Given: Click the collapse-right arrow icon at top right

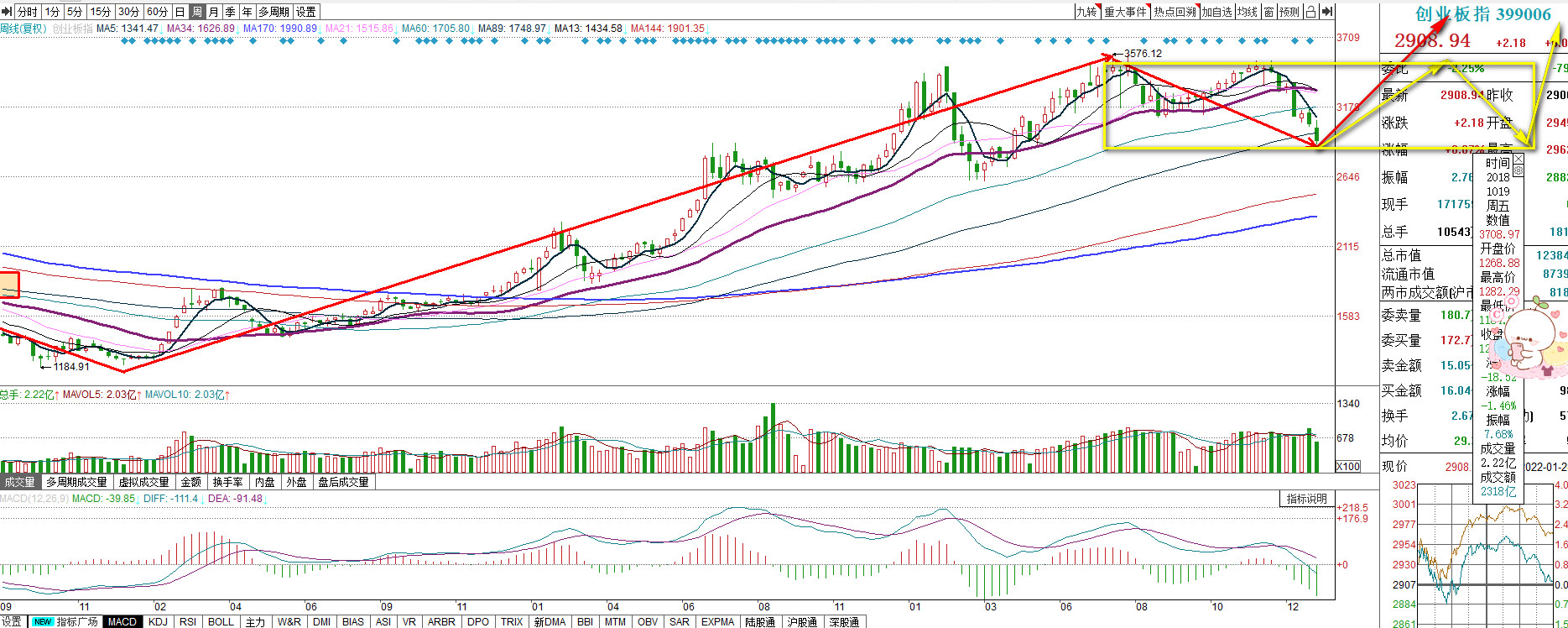Looking at the screenshot, I should click(x=1326, y=12).
